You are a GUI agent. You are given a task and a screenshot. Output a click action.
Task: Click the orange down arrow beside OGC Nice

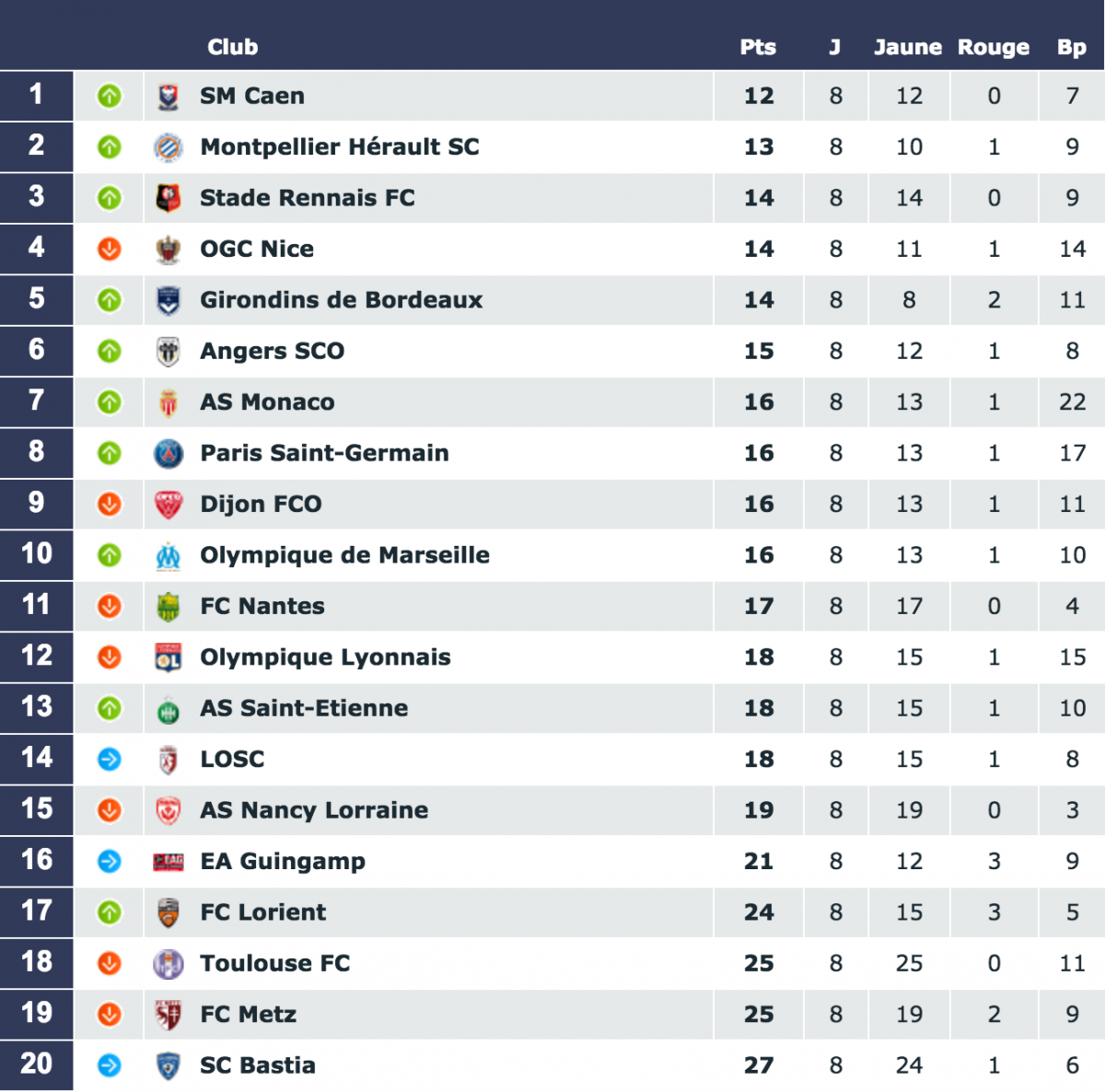pos(110,249)
